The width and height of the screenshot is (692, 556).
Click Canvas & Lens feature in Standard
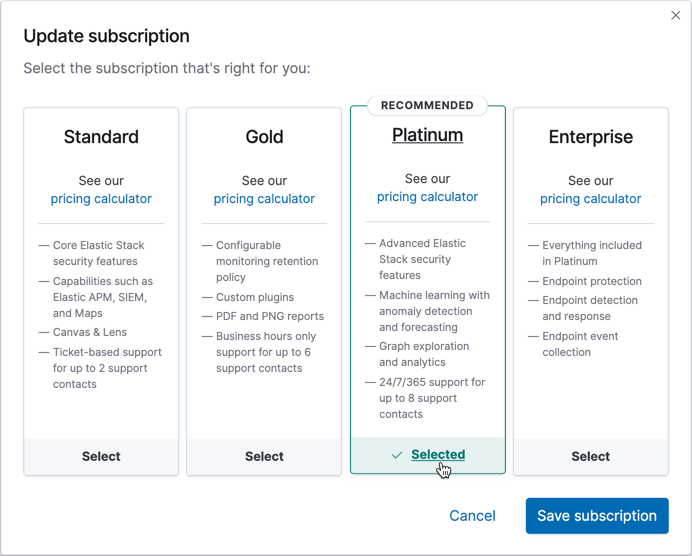tap(90, 332)
